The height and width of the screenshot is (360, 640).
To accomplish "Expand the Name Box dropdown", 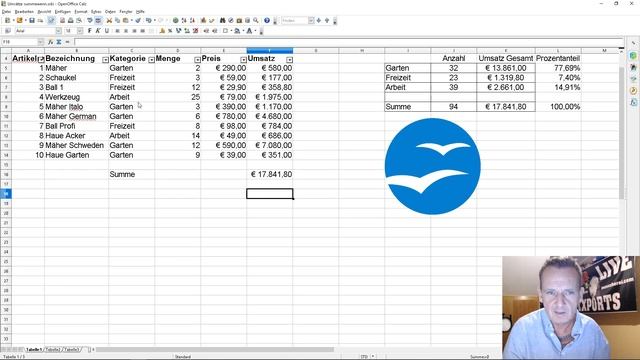I will click(40, 42).
